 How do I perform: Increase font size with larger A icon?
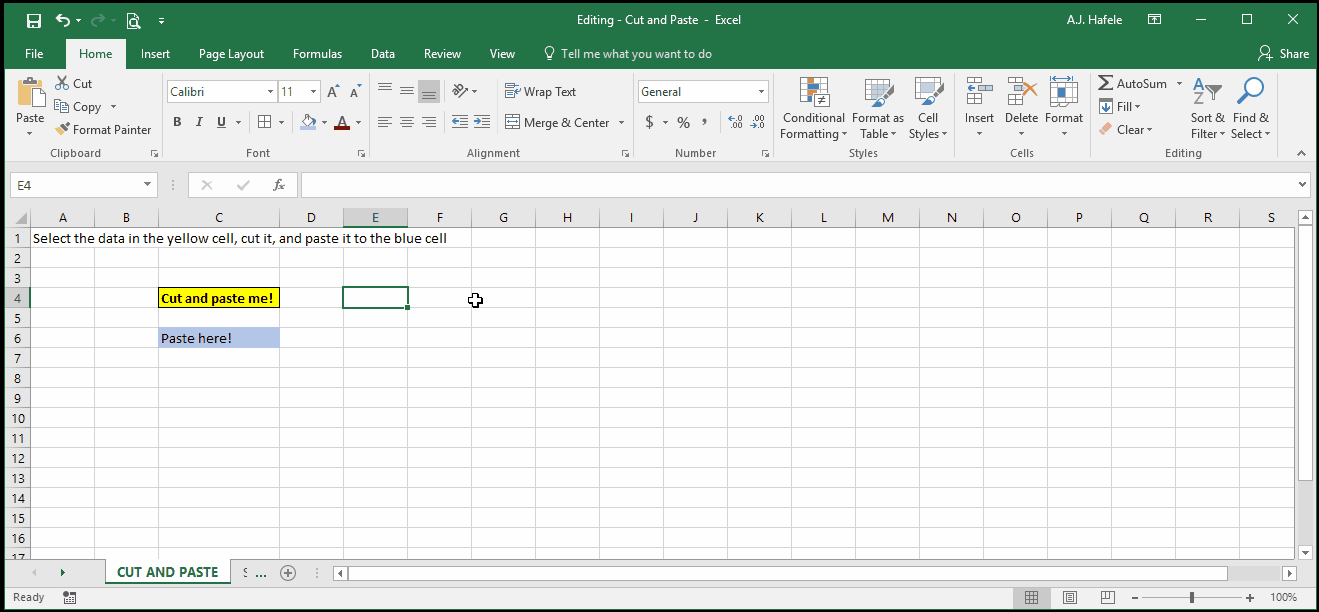333,91
